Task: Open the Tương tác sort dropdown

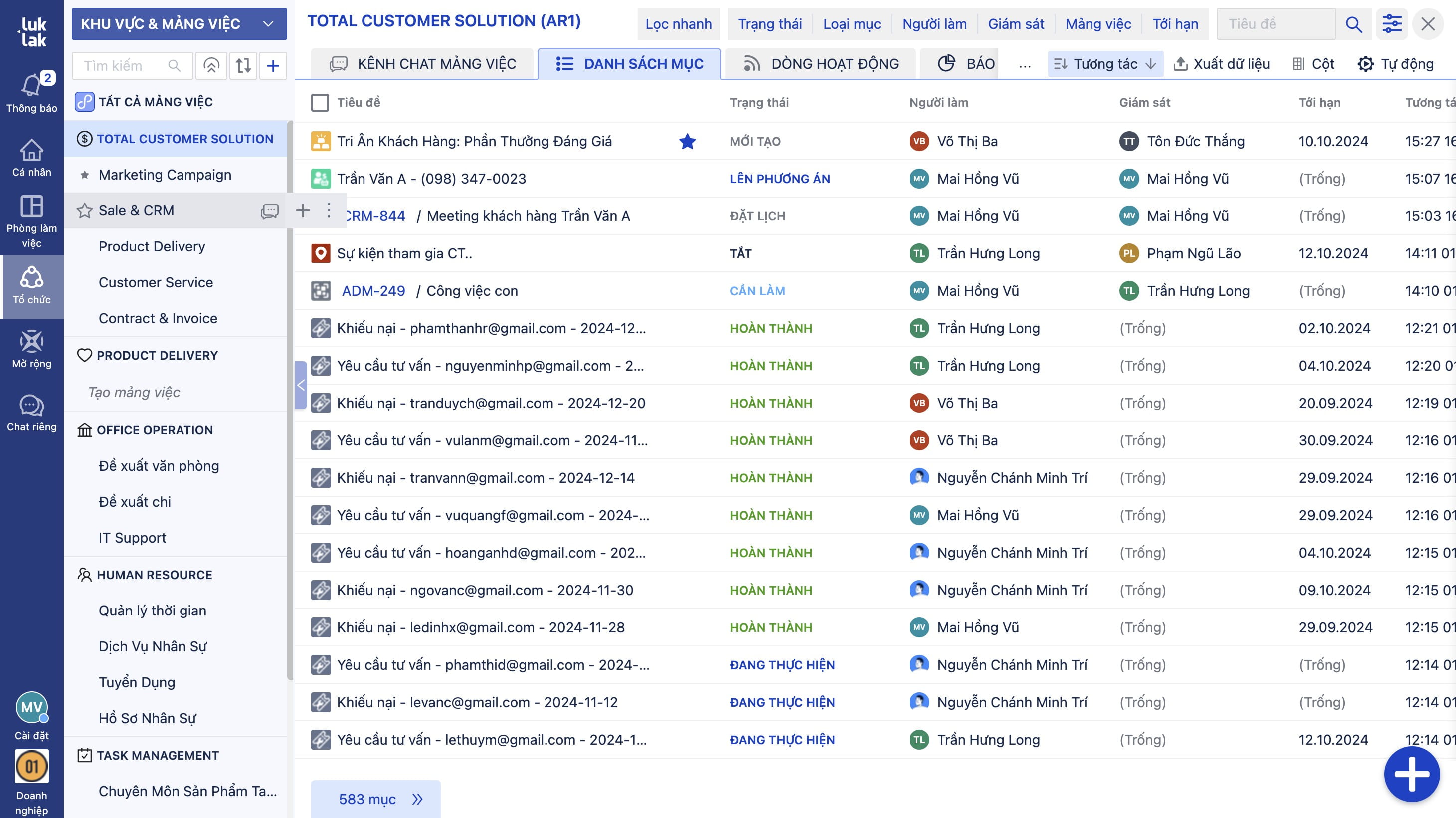Action: click(x=1105, y=64)
